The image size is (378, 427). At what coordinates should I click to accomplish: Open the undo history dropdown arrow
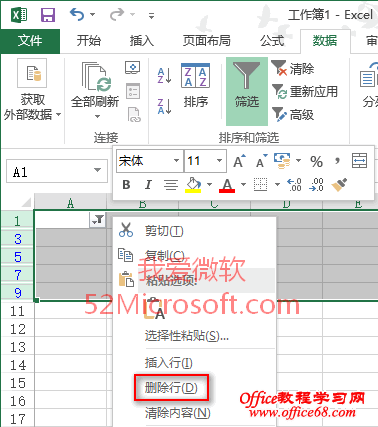pyautogui.click(x=93, y=15)
